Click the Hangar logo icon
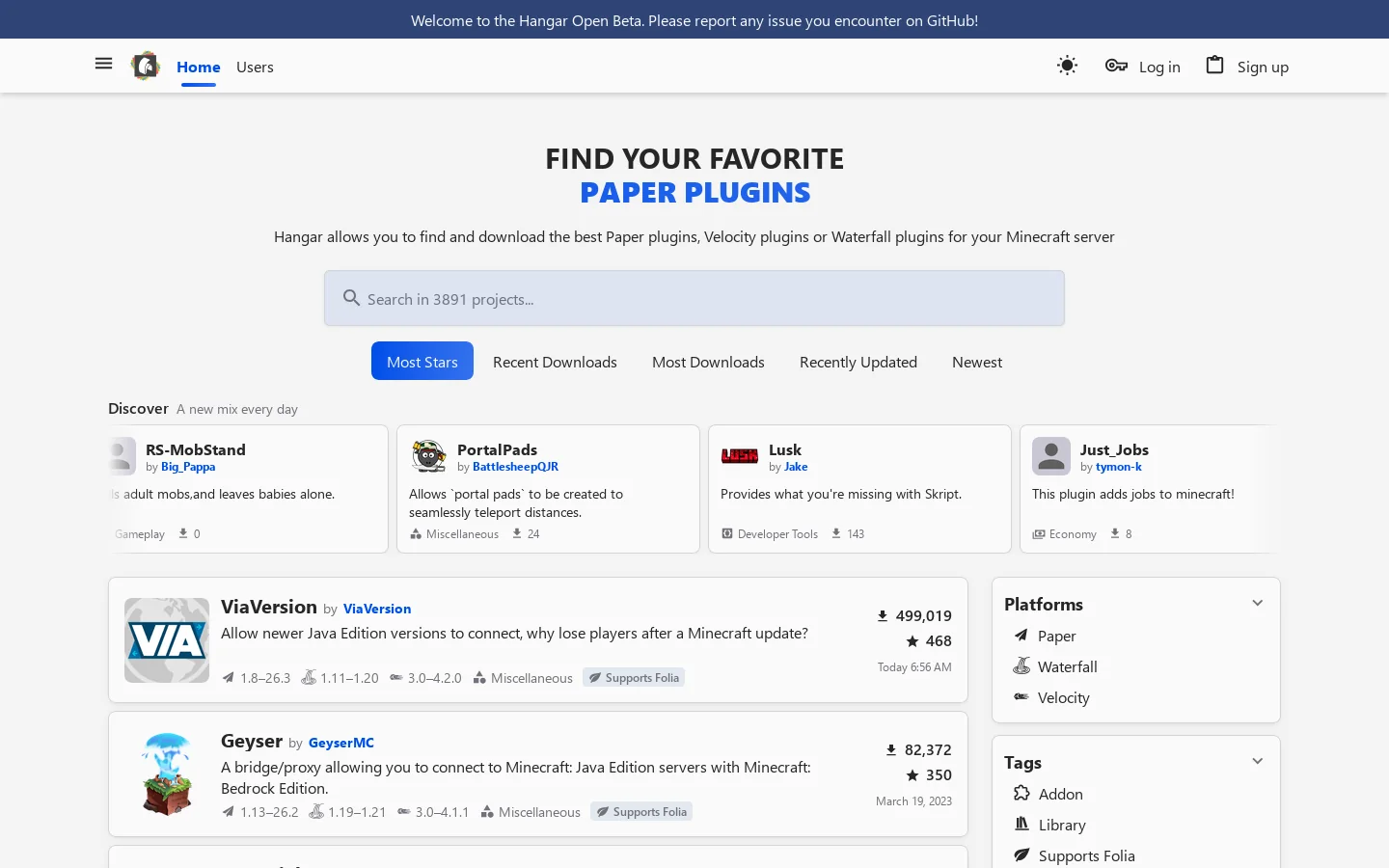 click(146, 66)
